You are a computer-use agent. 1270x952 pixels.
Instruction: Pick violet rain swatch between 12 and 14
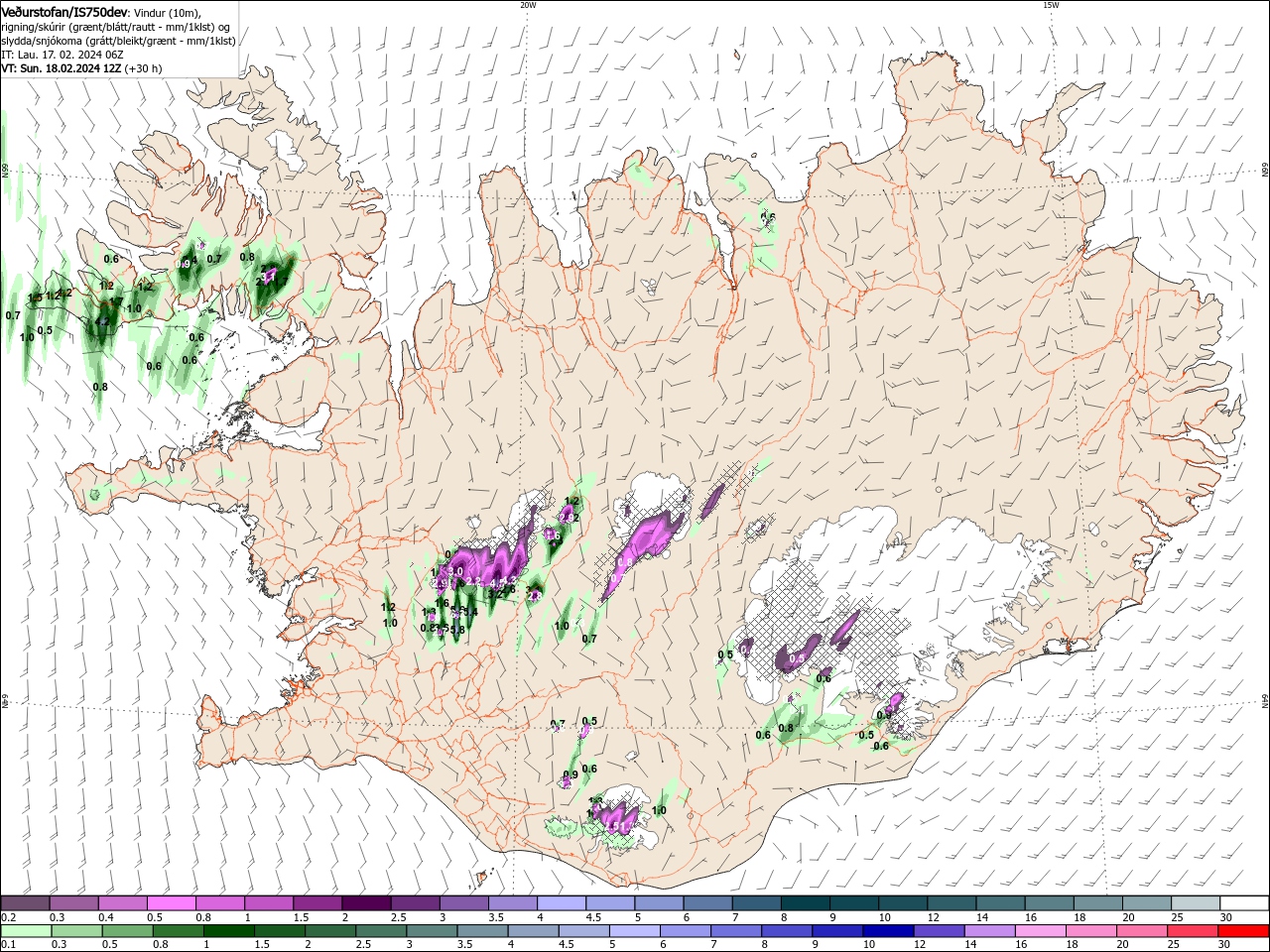(x=938, y=931)
